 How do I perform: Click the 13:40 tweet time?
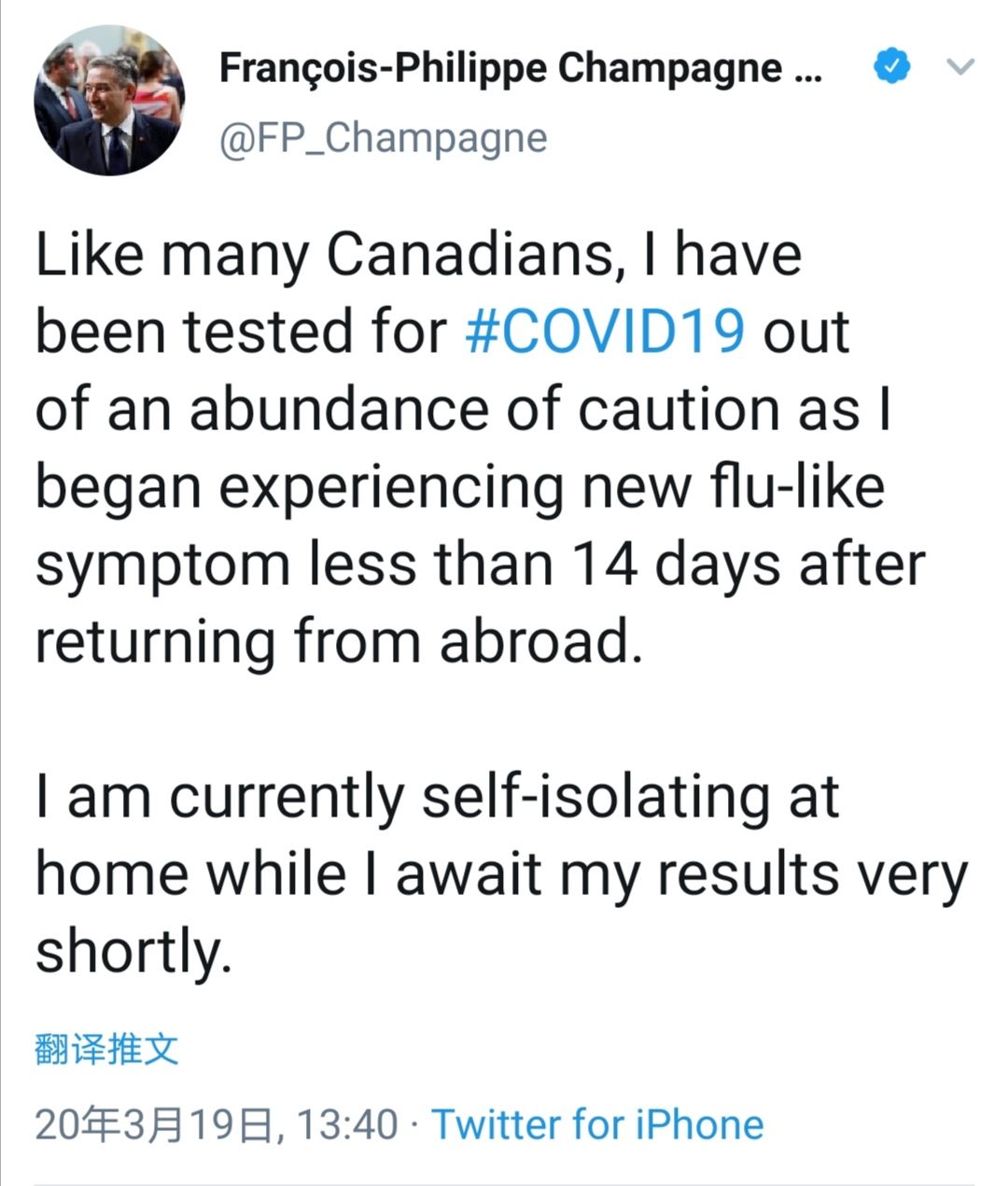coord(347,1124)
